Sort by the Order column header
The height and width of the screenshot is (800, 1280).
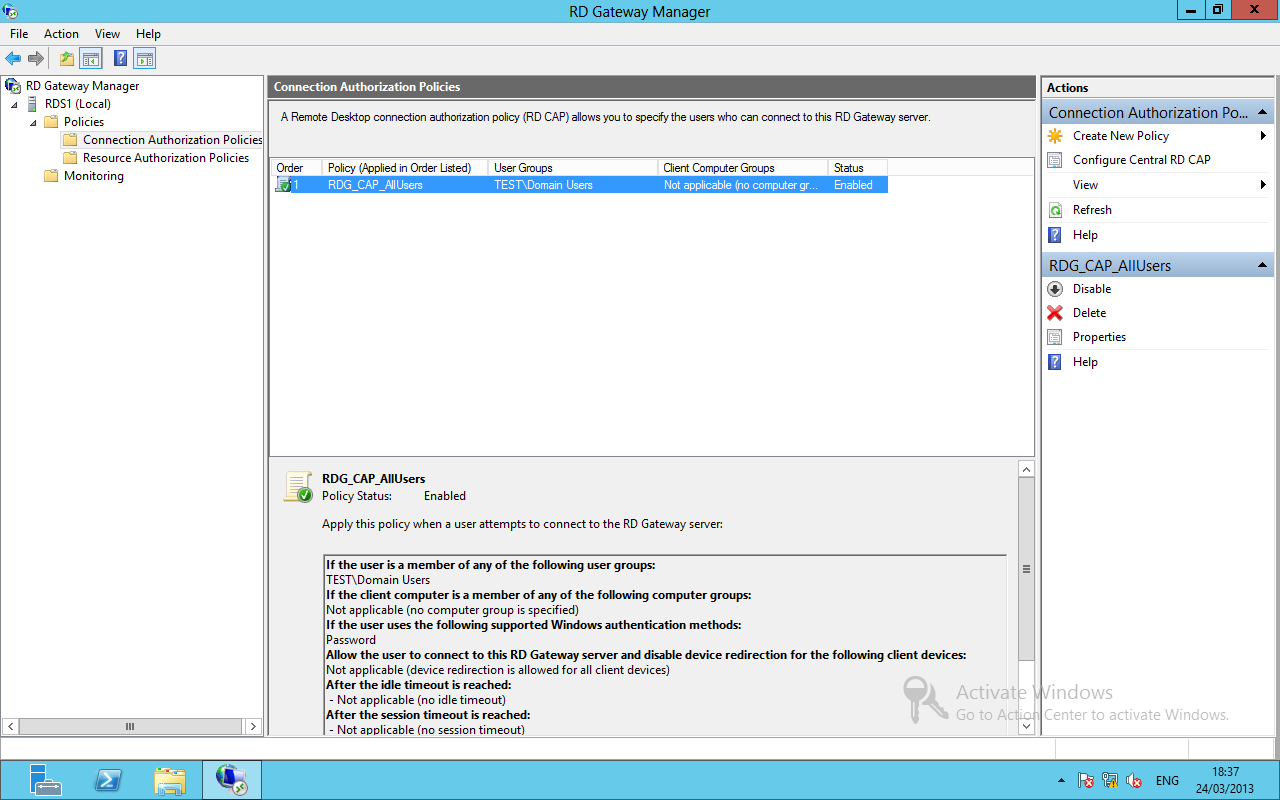(296, 168)
